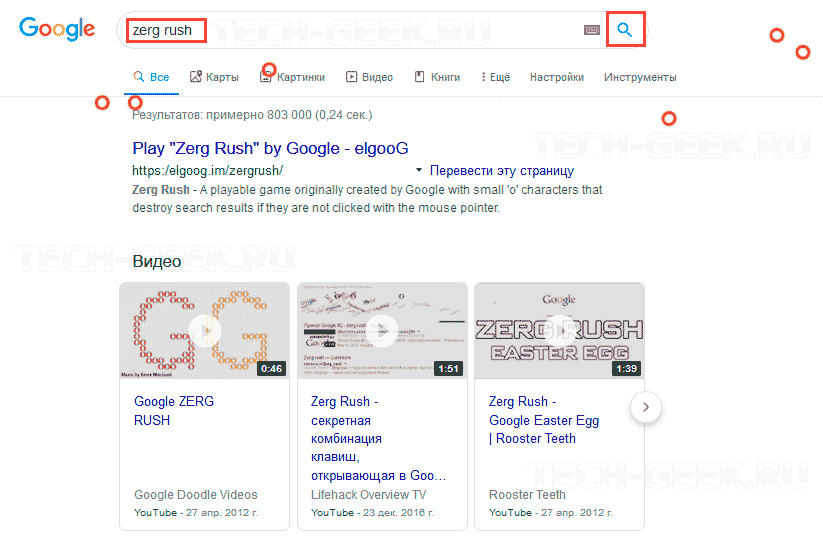Viewport: 823px width, 538px height.
Task: Switch to the Видео tab
Action: (369, 77)
